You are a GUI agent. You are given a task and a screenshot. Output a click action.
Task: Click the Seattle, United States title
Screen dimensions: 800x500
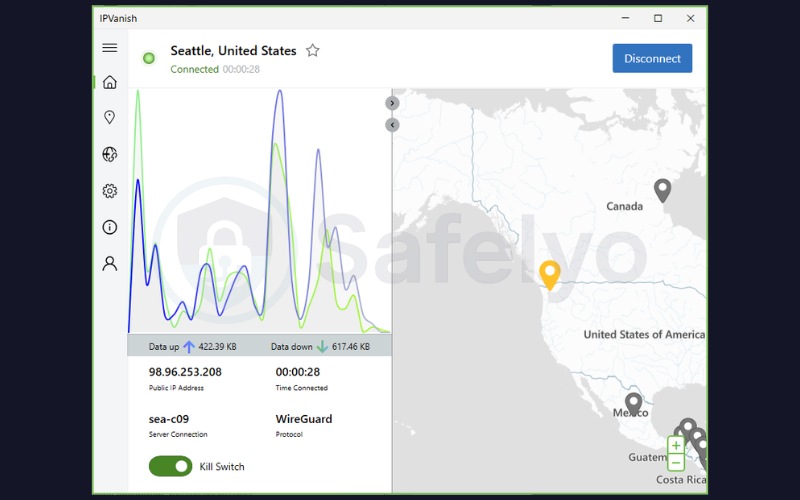(233, 51)
